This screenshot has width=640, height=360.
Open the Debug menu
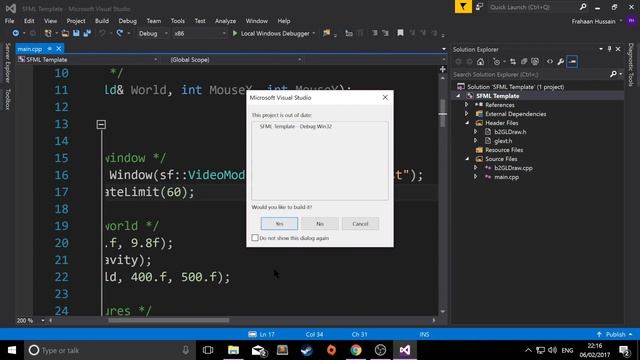127,21
